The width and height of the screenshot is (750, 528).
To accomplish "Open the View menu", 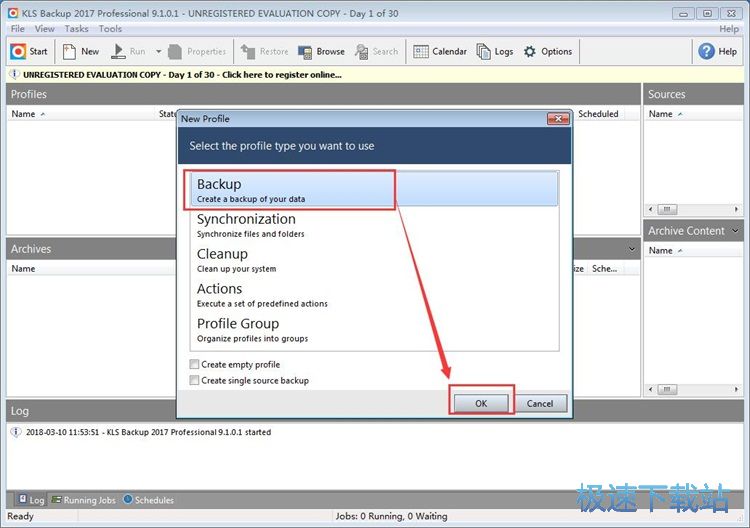I will point(44,29).
